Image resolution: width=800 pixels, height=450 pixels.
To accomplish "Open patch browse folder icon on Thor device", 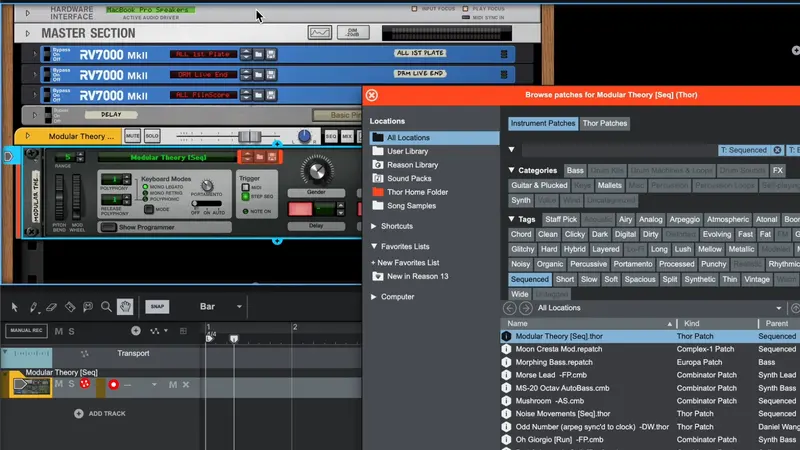I will point(260,157).
